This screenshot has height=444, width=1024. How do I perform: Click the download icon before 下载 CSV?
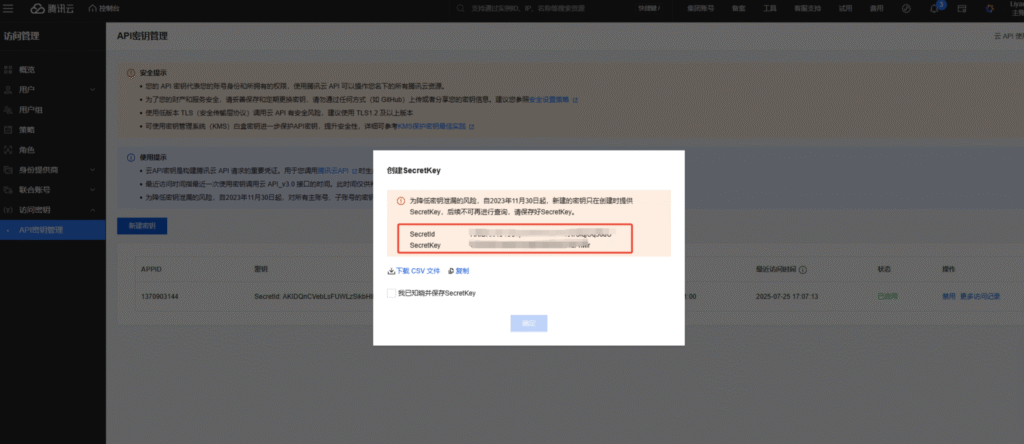[391, 270]
